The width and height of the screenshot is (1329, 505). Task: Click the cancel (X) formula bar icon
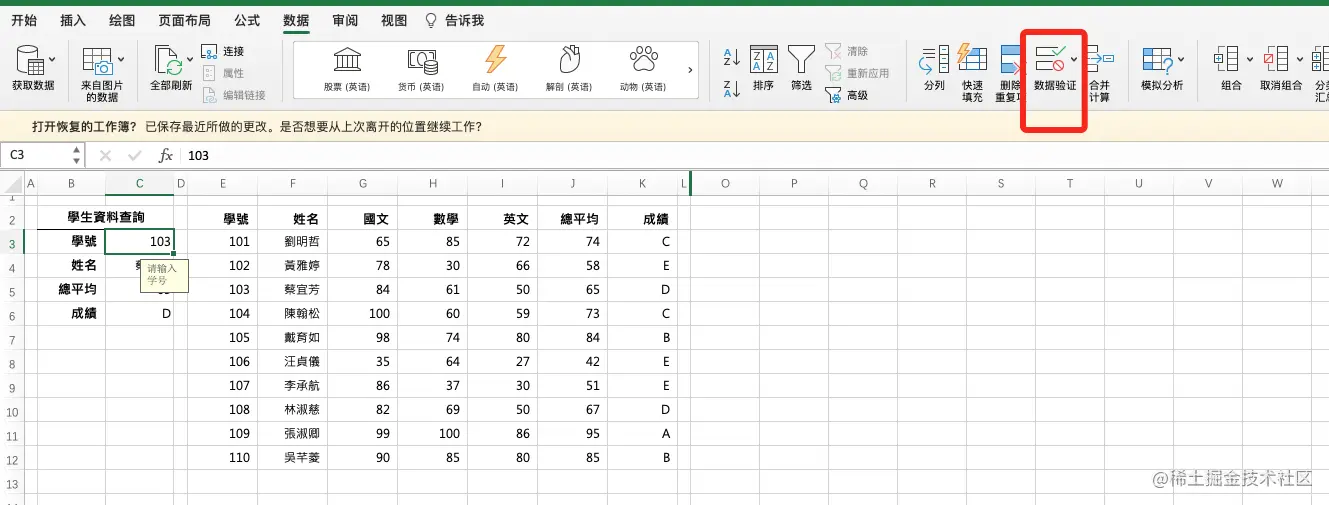[105, 155]
